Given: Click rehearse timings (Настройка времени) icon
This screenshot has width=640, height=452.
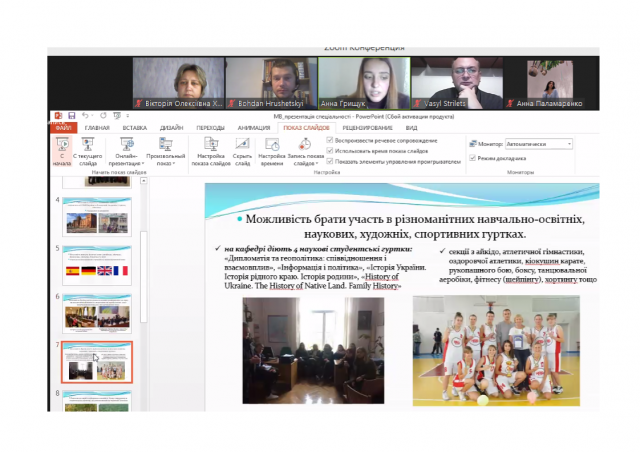Looking at the screenshot, I should 272,151.
